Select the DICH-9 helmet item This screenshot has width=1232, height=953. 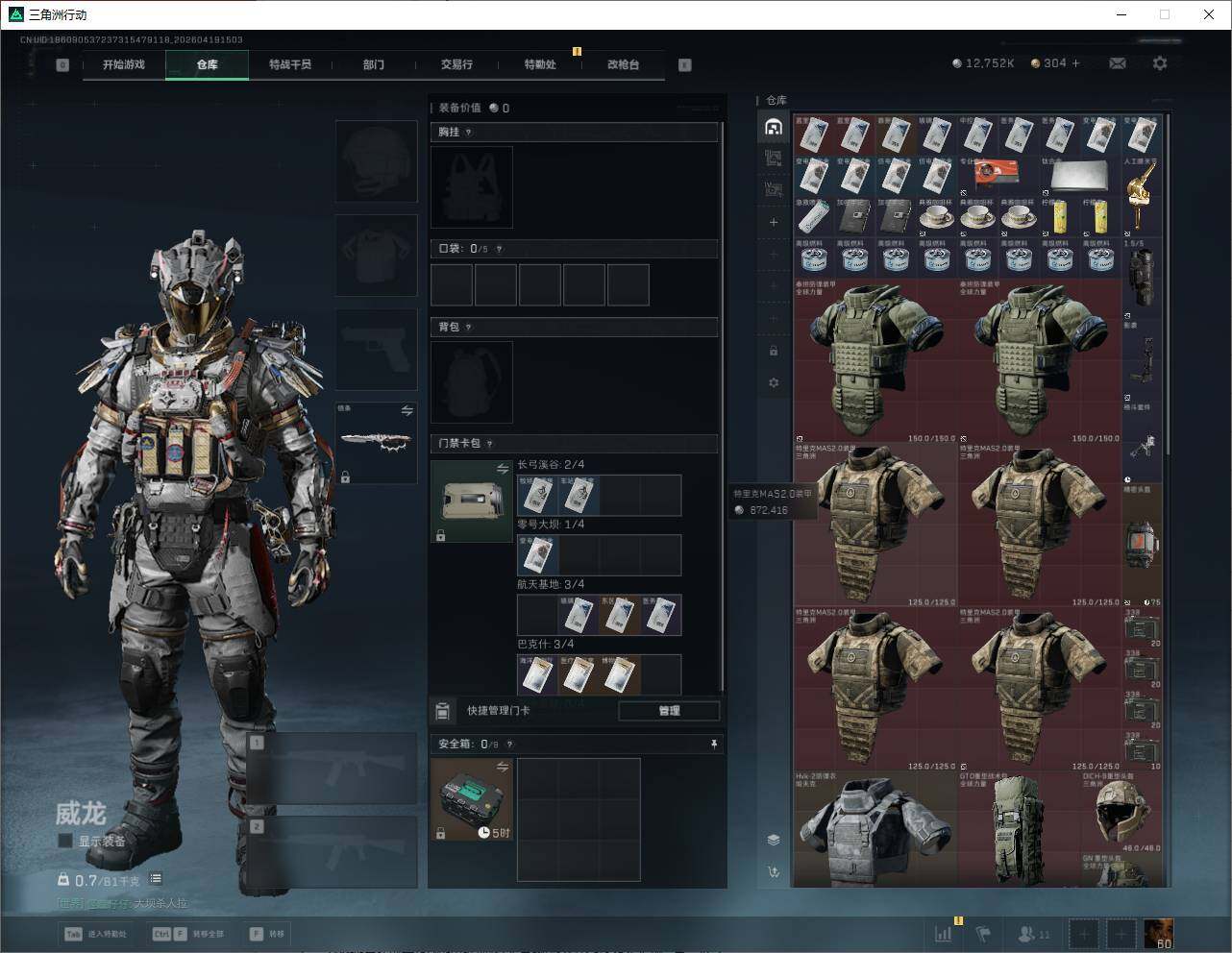click(x=1121, y=812)
